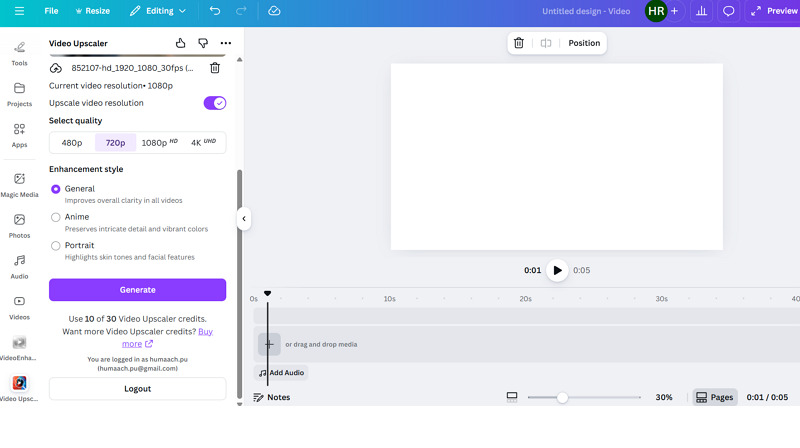Click the Logout button

(x=137, y=388)
